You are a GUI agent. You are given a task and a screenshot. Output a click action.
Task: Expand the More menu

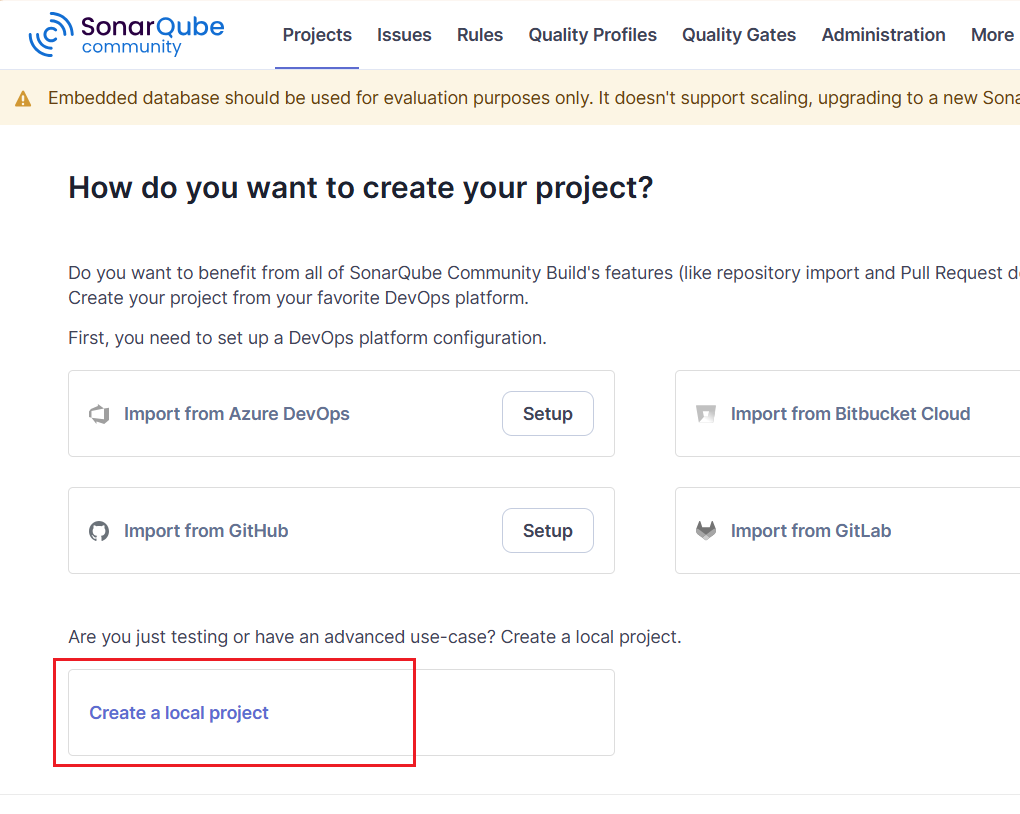pyautogui.click(x=993, y=34)
